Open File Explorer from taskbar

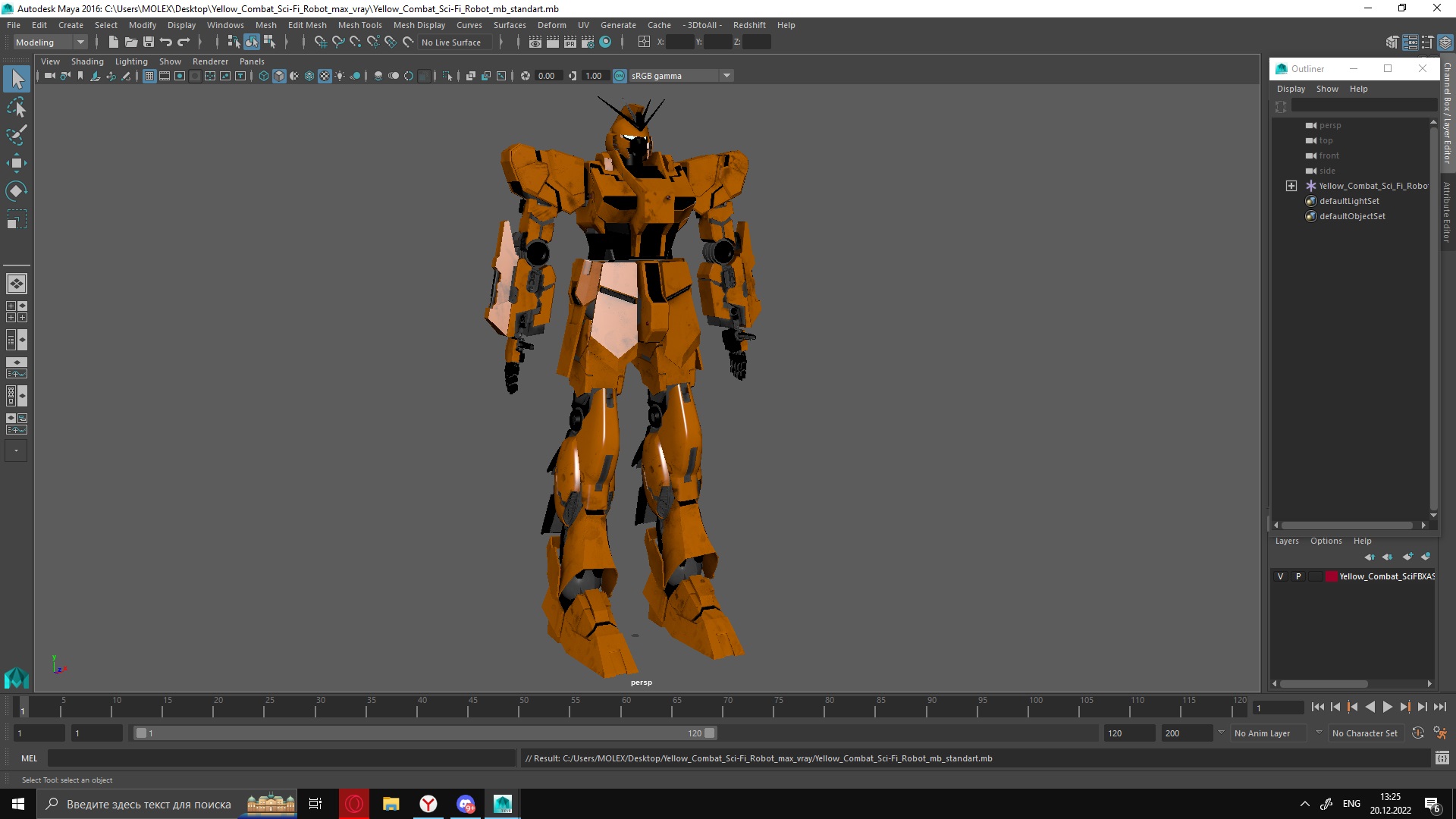391,804
